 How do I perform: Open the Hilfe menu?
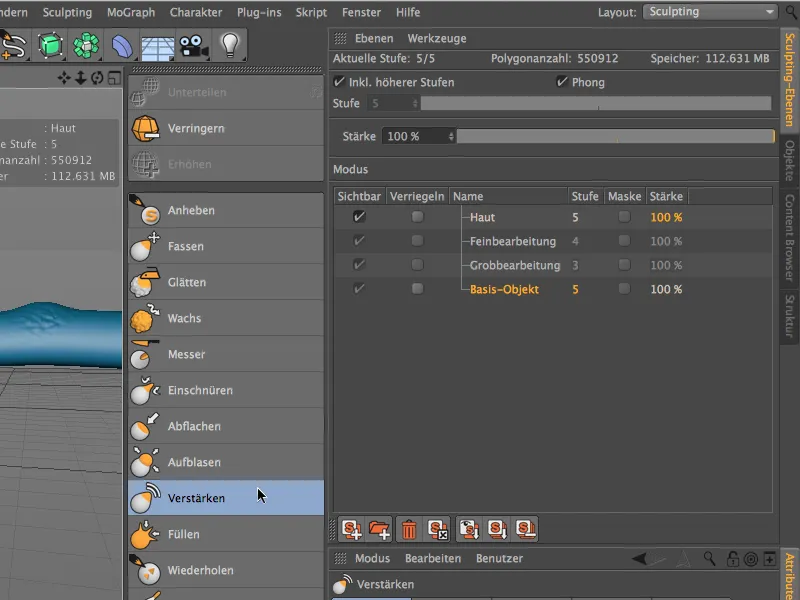[408, 12]
